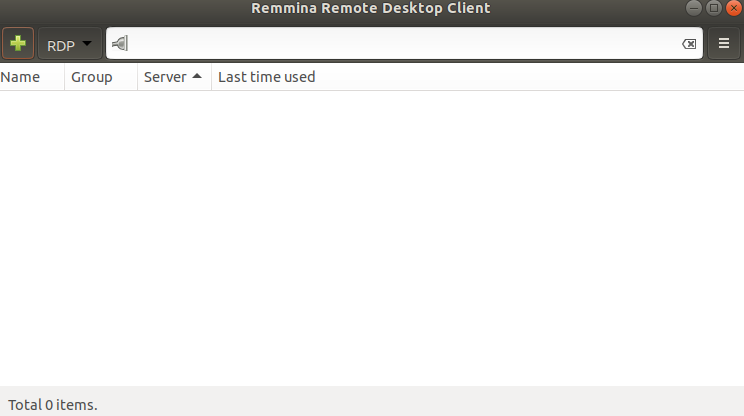Sort connections by the Group column
The image size is (744, 416).
[x=92, y=77]
